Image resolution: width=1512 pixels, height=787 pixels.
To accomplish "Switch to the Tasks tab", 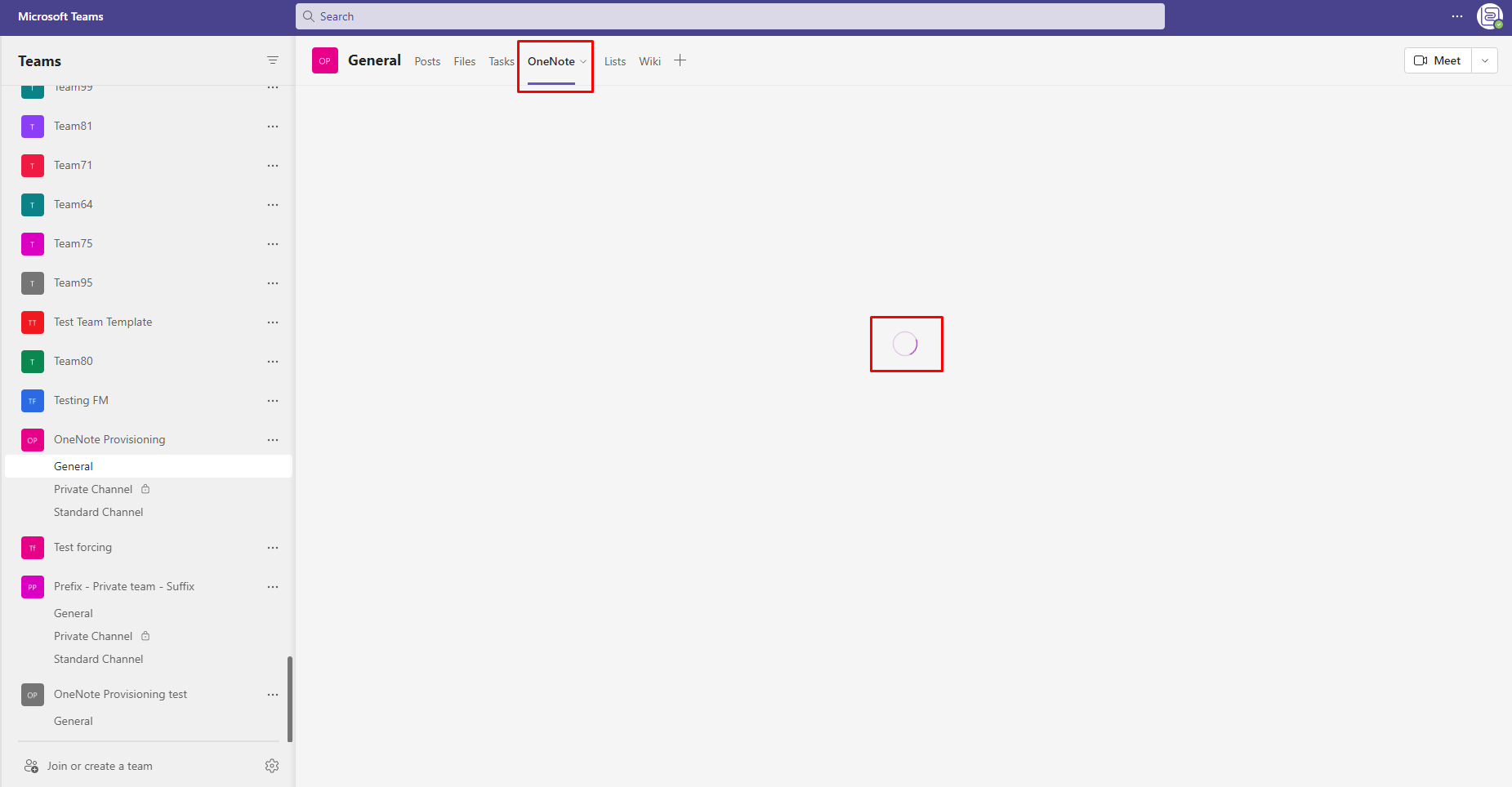I will click(x=502, y=61).
